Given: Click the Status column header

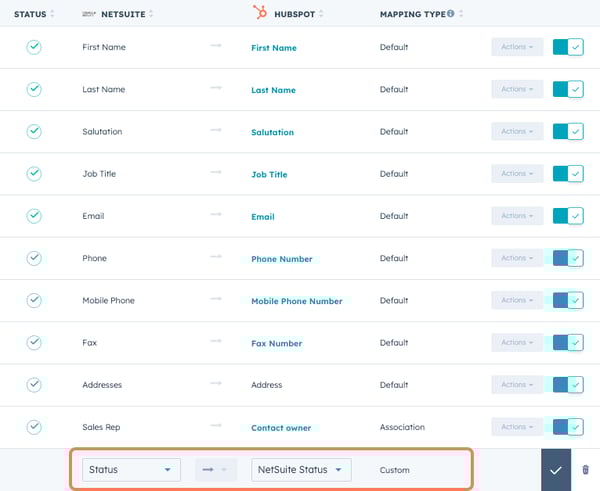Looking at the screenshot, I should [30, 14].
